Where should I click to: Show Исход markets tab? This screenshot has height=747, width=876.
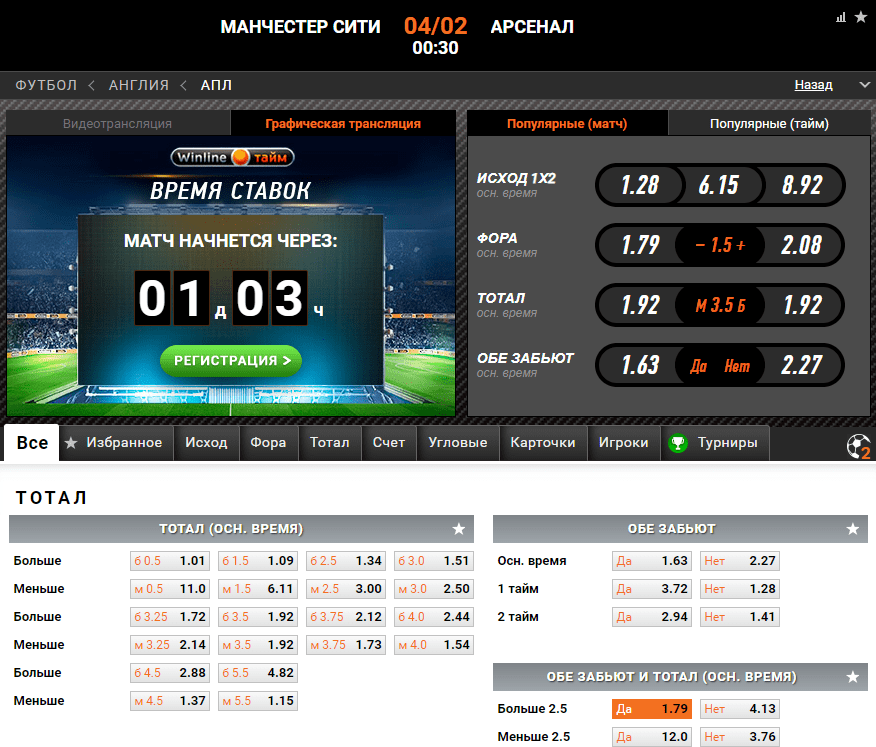click(206, 443)
